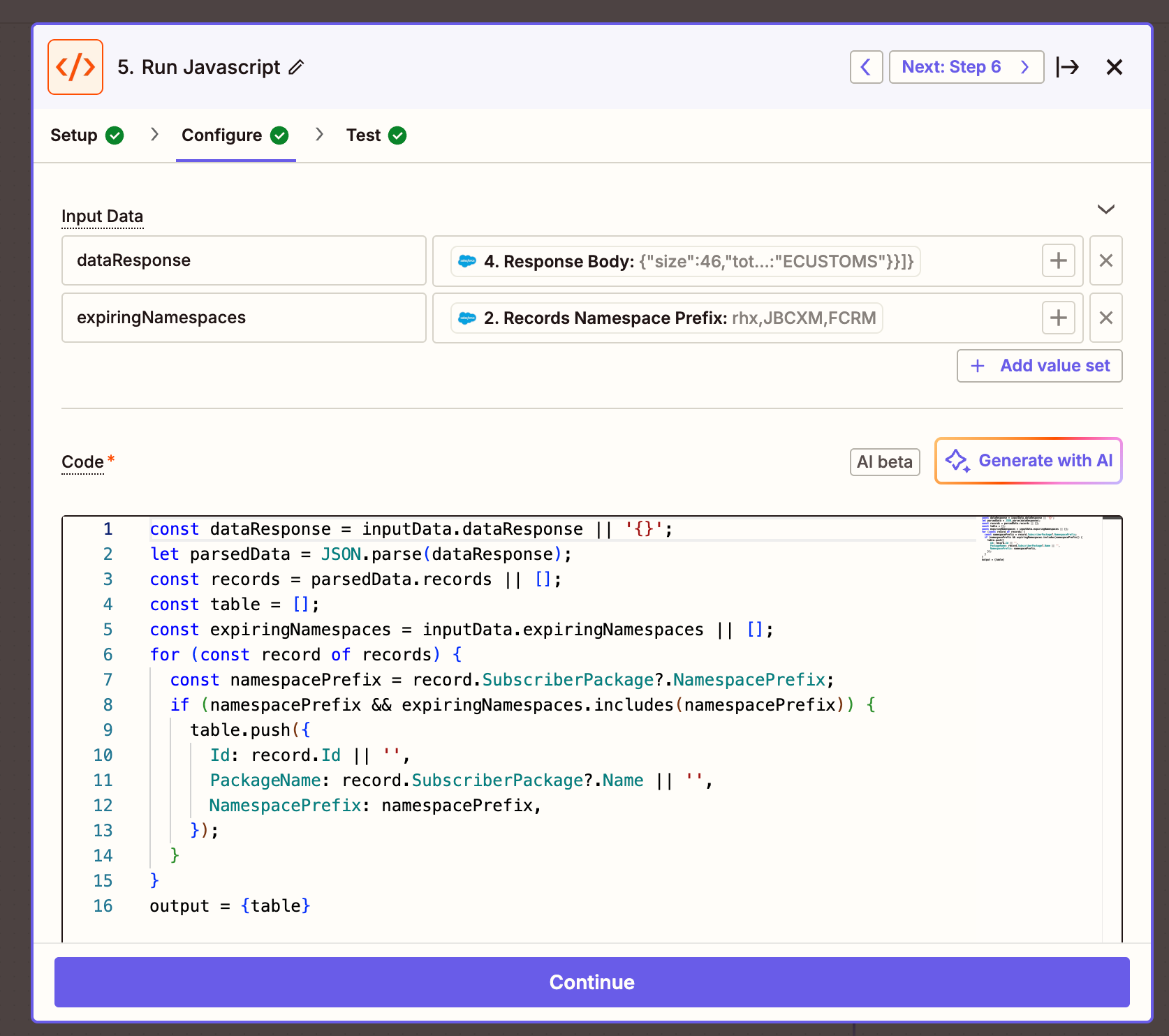
Task: Switch to the Test tab
Action: tap(376, 135)
